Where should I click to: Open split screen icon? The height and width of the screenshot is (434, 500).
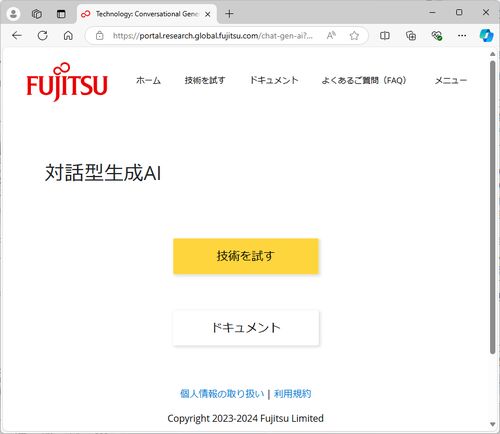385,35
